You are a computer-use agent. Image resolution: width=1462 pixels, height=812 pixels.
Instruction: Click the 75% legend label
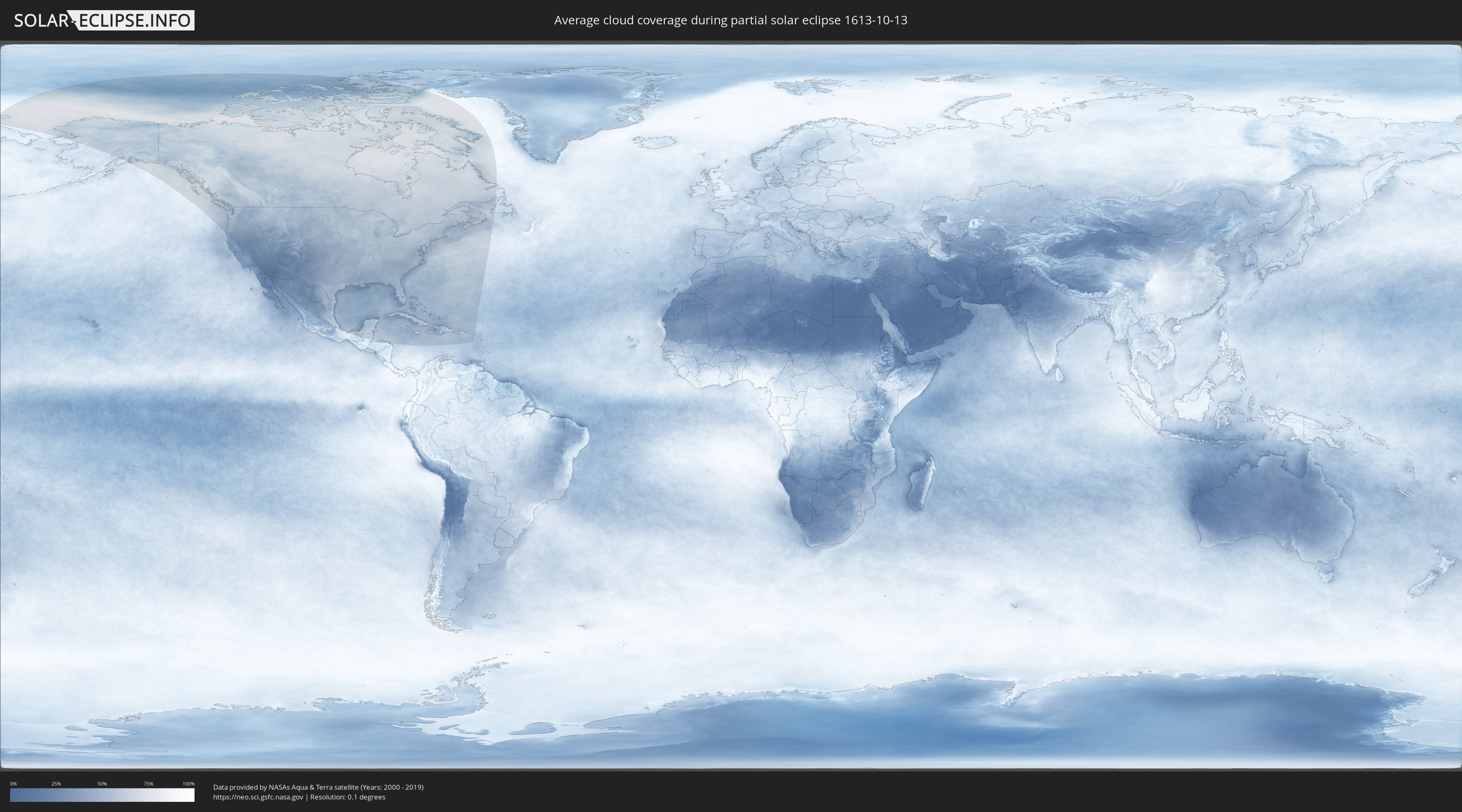(x=148, y=784)
